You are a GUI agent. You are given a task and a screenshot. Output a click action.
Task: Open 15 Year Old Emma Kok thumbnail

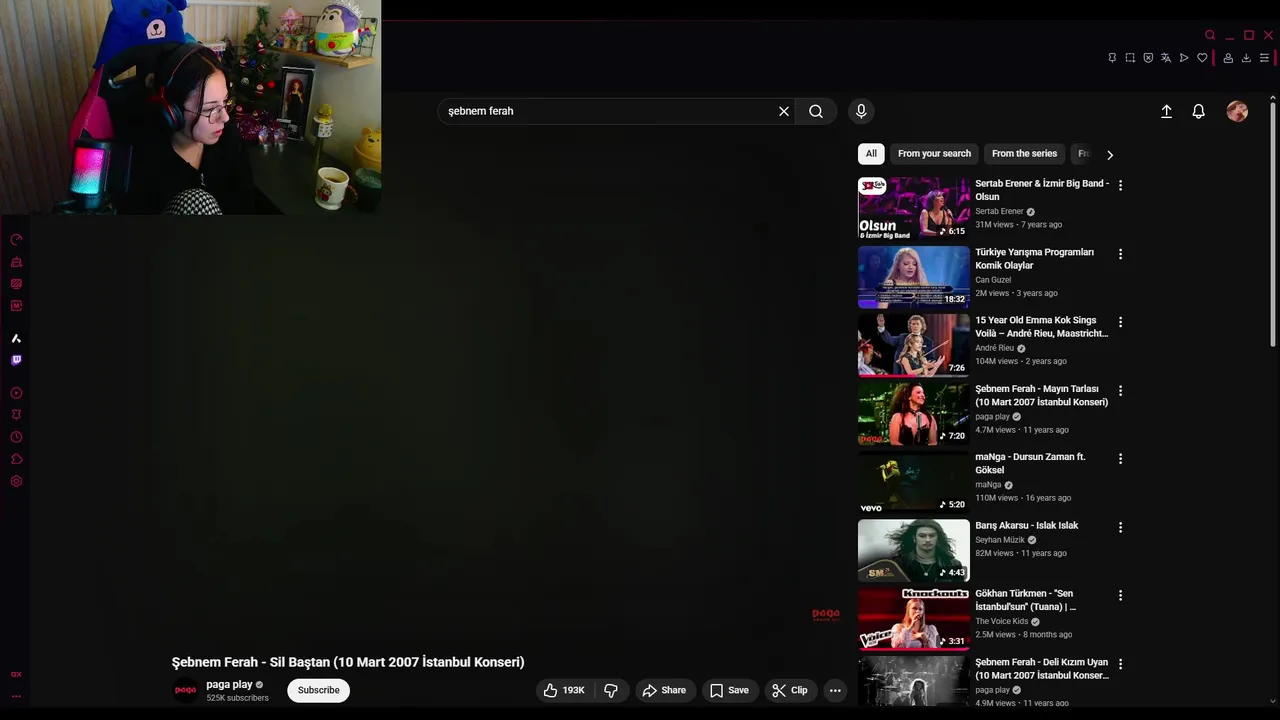pos(914,345)
